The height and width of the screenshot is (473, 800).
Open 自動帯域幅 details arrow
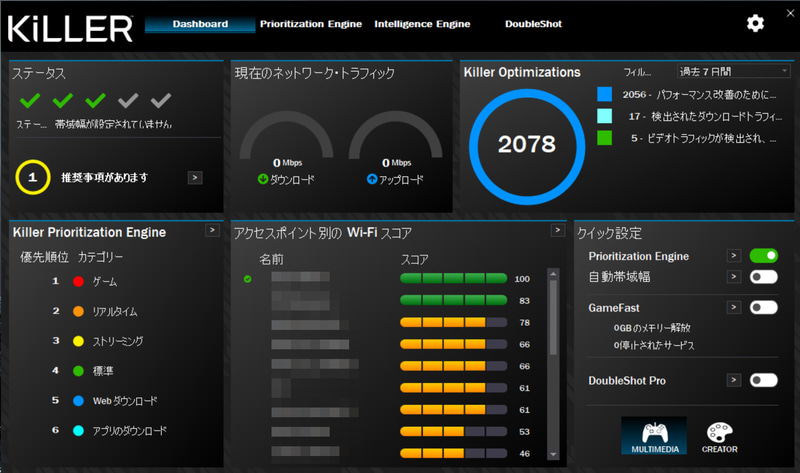(x=734, y=277)
